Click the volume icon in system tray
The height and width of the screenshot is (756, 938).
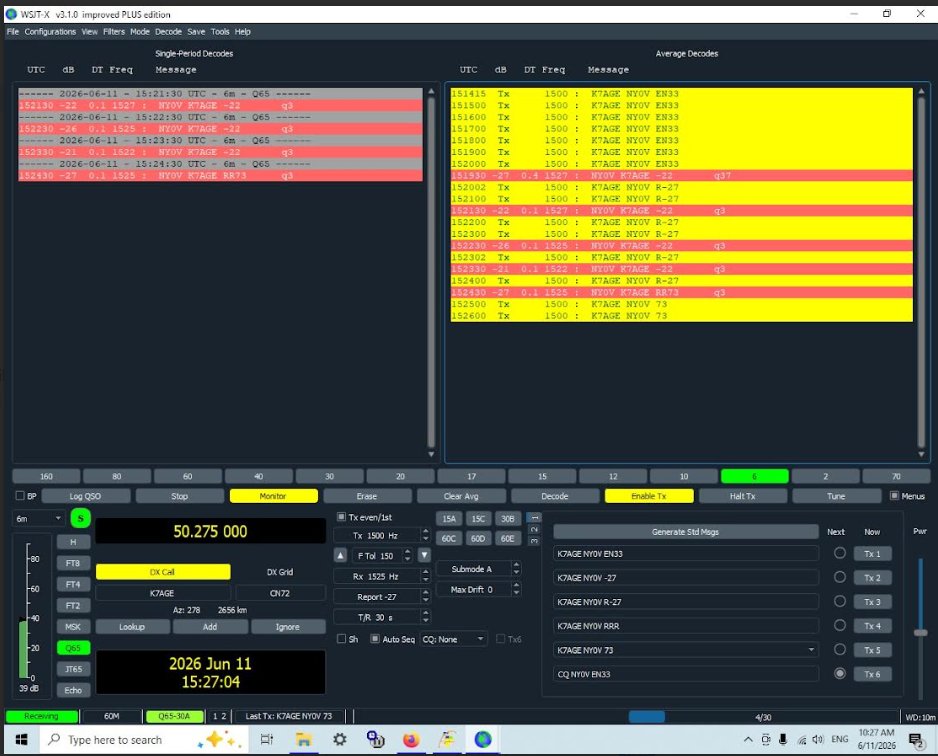(x=818, y=740)
